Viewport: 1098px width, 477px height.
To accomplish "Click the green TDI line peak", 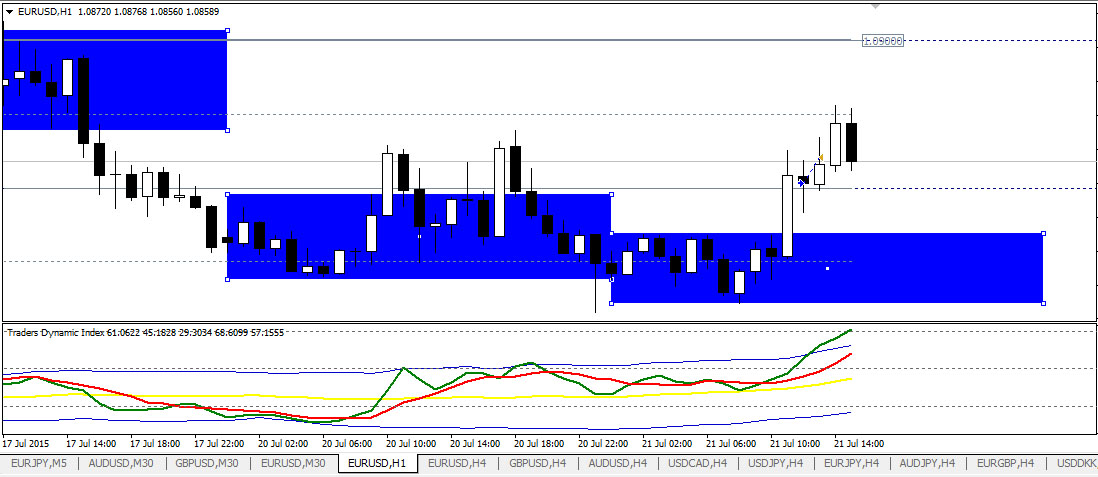I will 850,329.
